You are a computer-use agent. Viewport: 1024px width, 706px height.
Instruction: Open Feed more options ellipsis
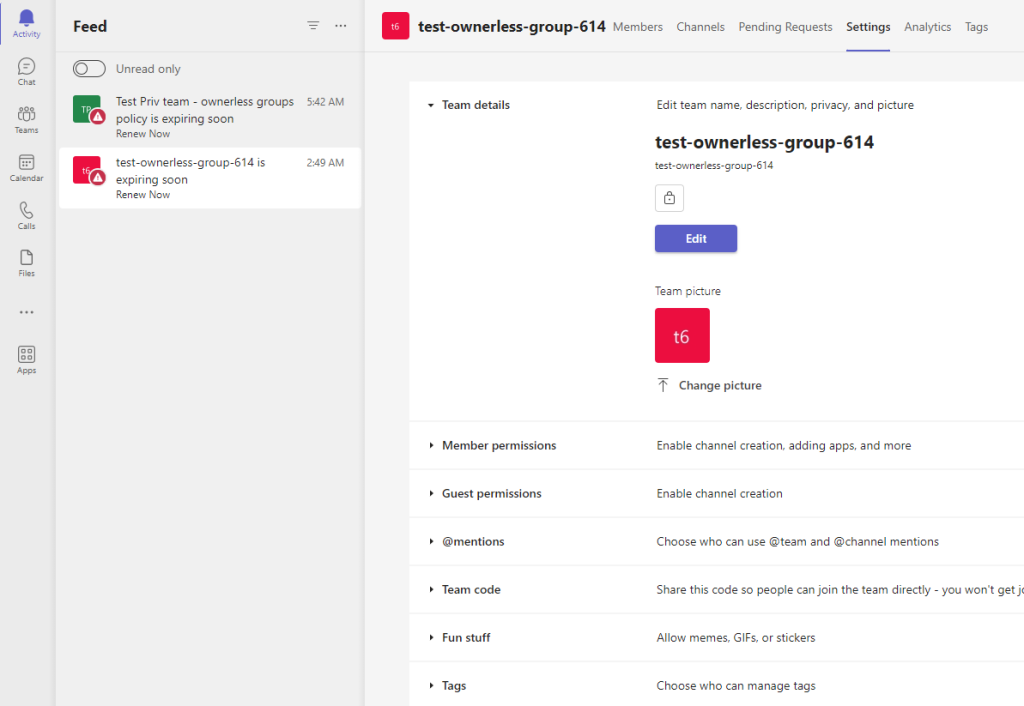(341, 25)
